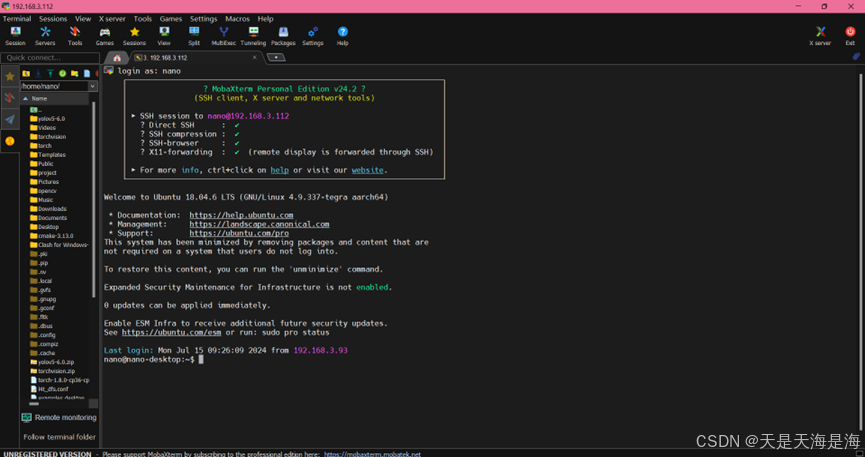Go to the Home tab icon
This screenshot has height=457, width=865.
tap(117, 57)
